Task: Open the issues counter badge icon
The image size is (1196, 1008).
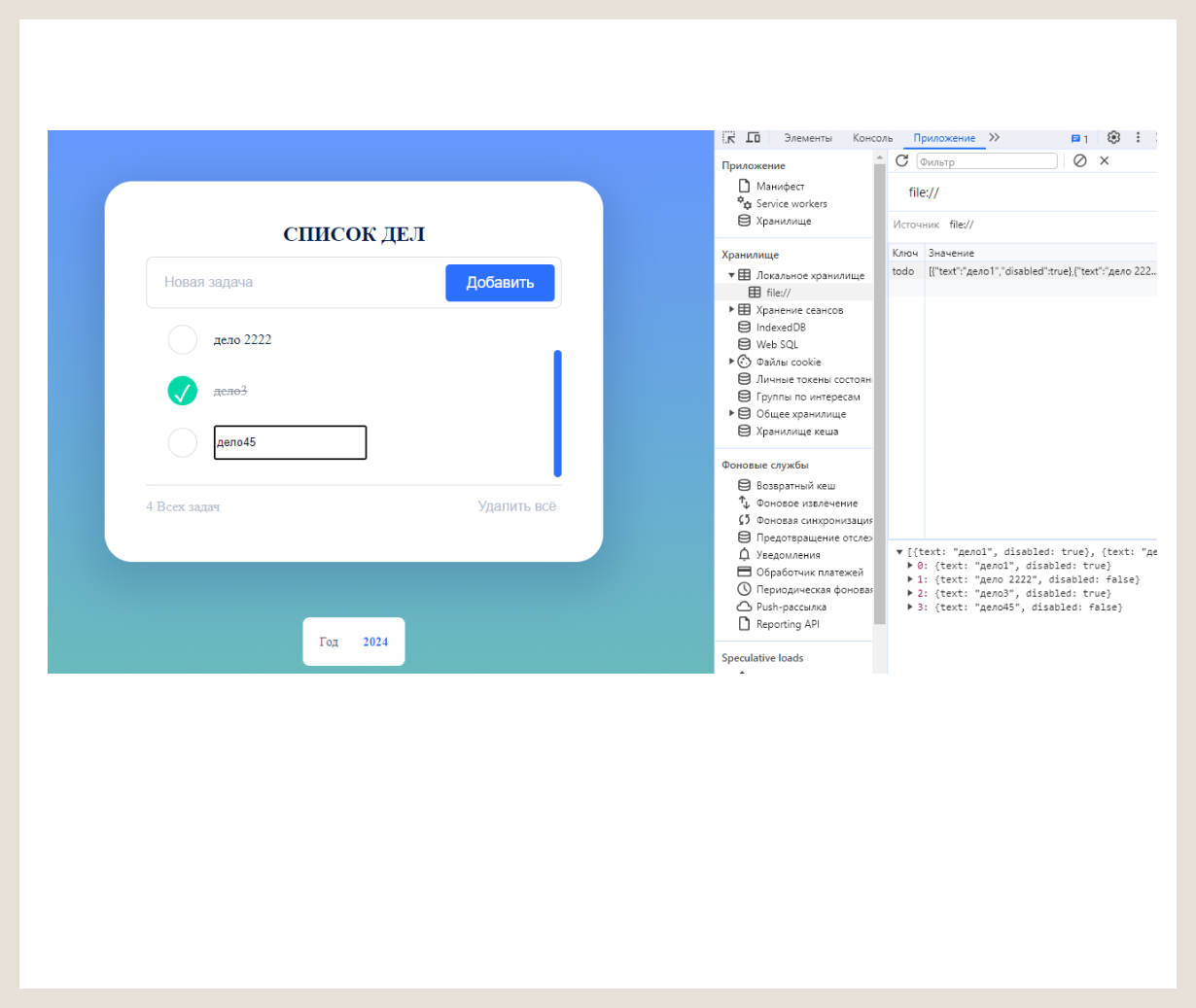Action: click(1079, 139)
